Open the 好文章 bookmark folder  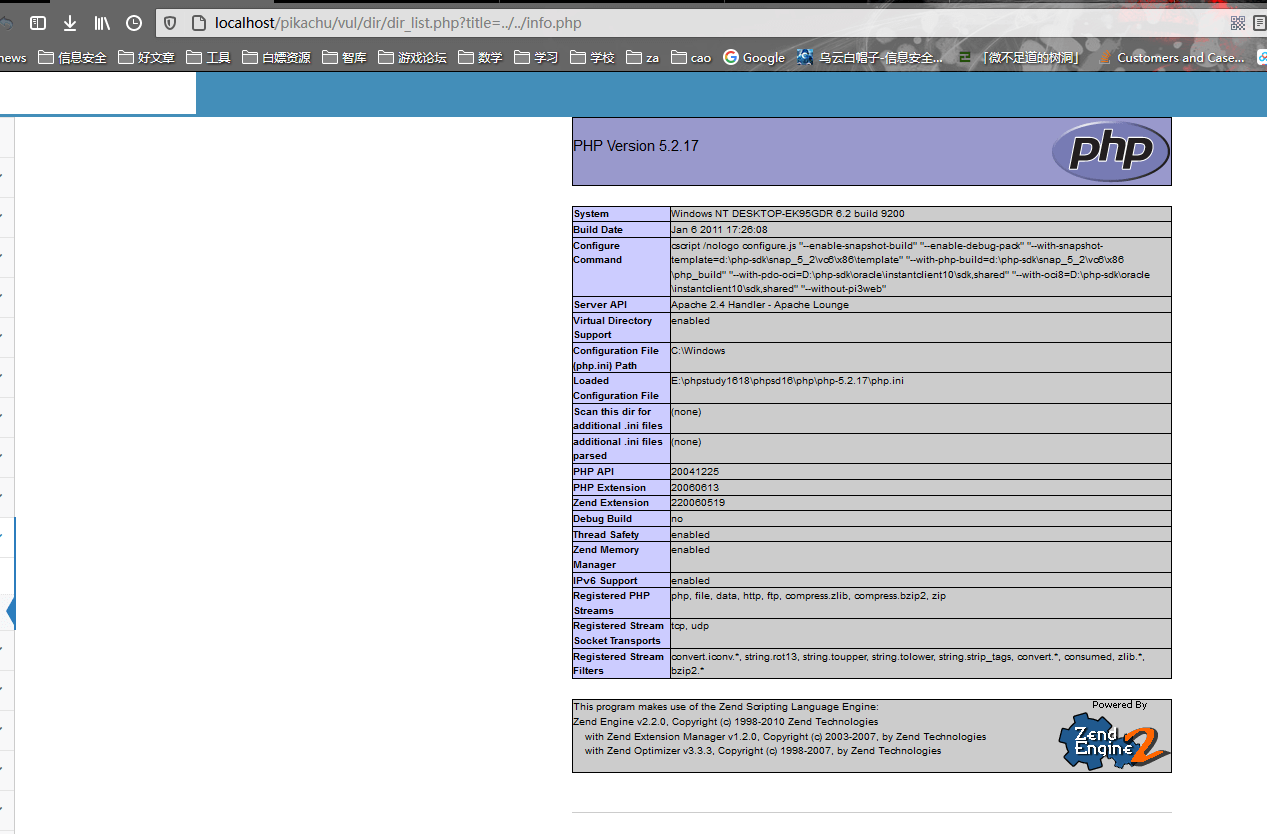(146, 58)
